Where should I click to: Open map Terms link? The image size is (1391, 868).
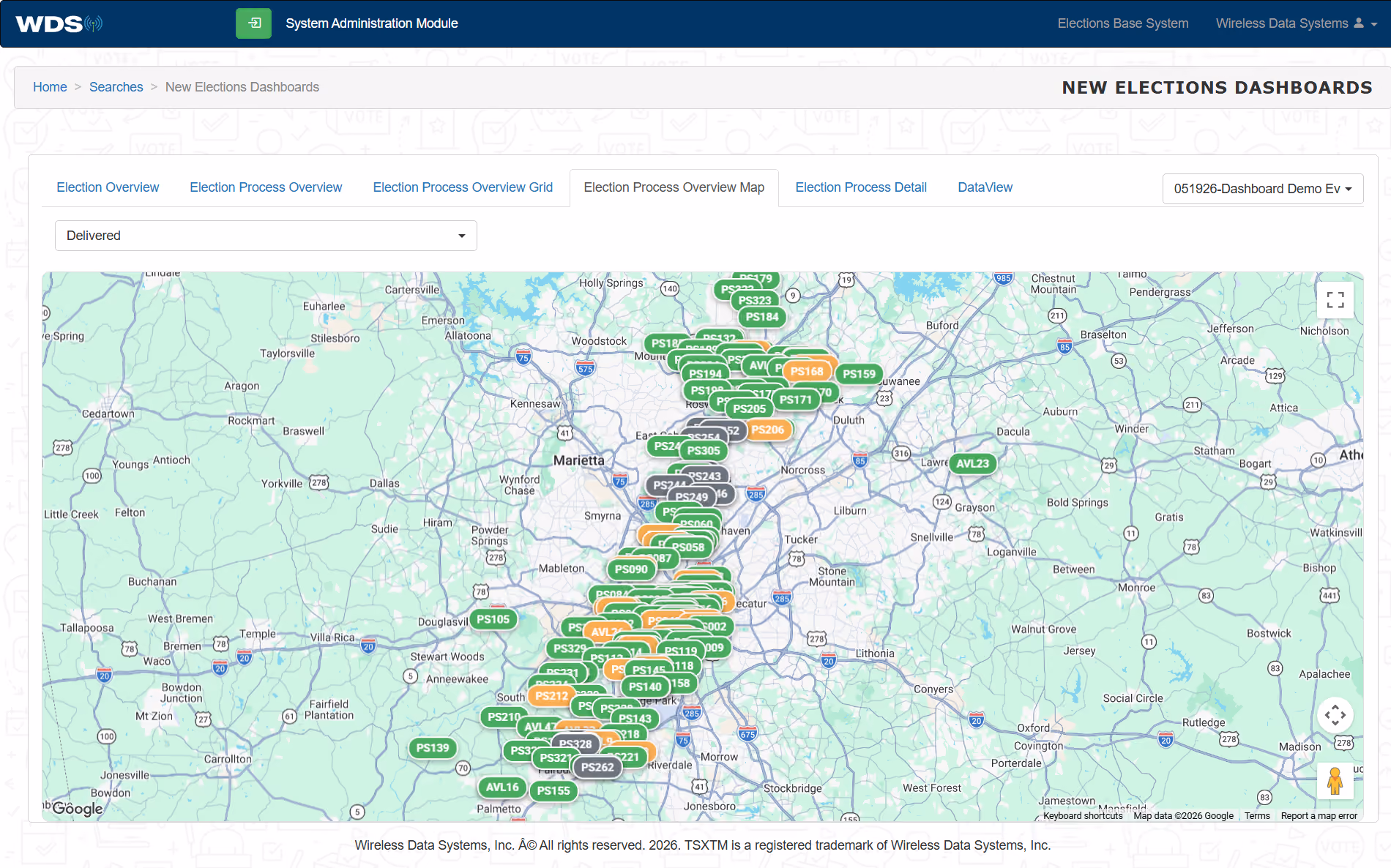[x=1257, y=816]
